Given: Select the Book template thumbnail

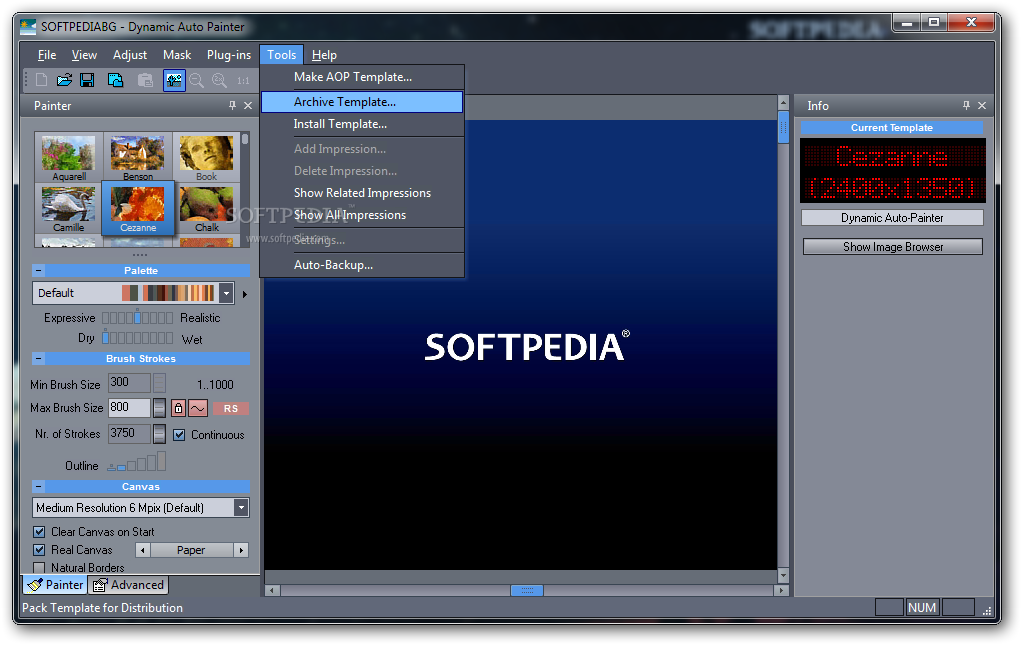Looking at the screenshot, I should click(207, 158).
